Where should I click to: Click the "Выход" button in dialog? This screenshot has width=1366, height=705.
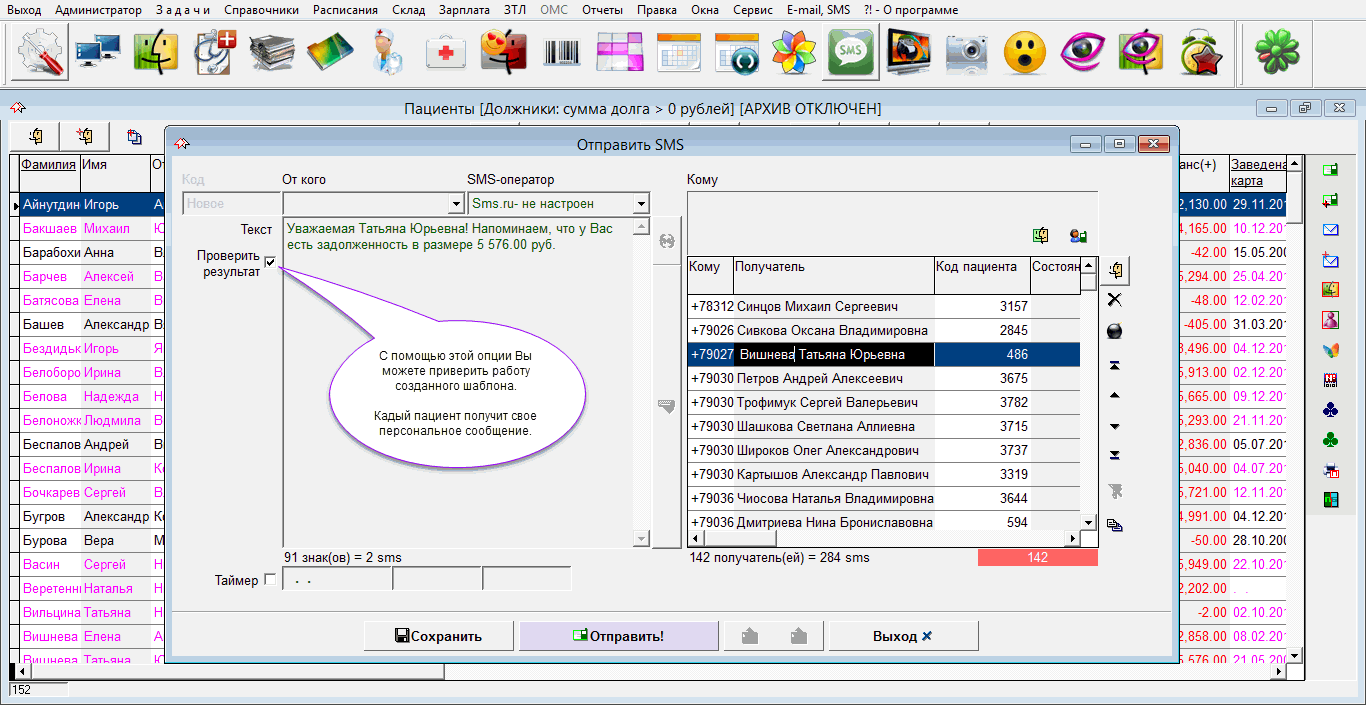coord(903,636)
